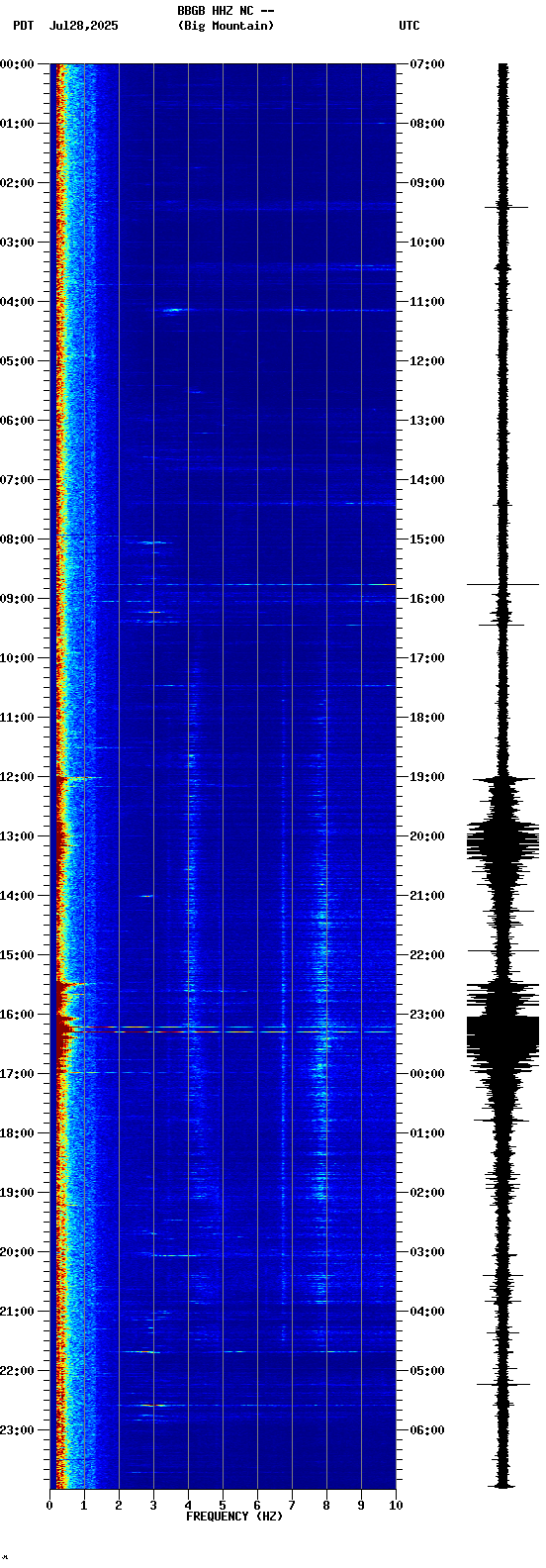Image resolution: width=546 pixels, height=1568 pixels.
Task: Click the 21:00 label on the PDT axis
Action: (18, 1312)
